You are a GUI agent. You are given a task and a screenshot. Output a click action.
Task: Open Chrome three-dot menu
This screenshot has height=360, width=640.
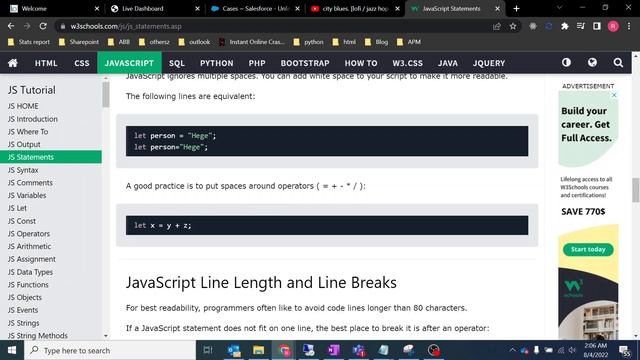tap(629, 26)
